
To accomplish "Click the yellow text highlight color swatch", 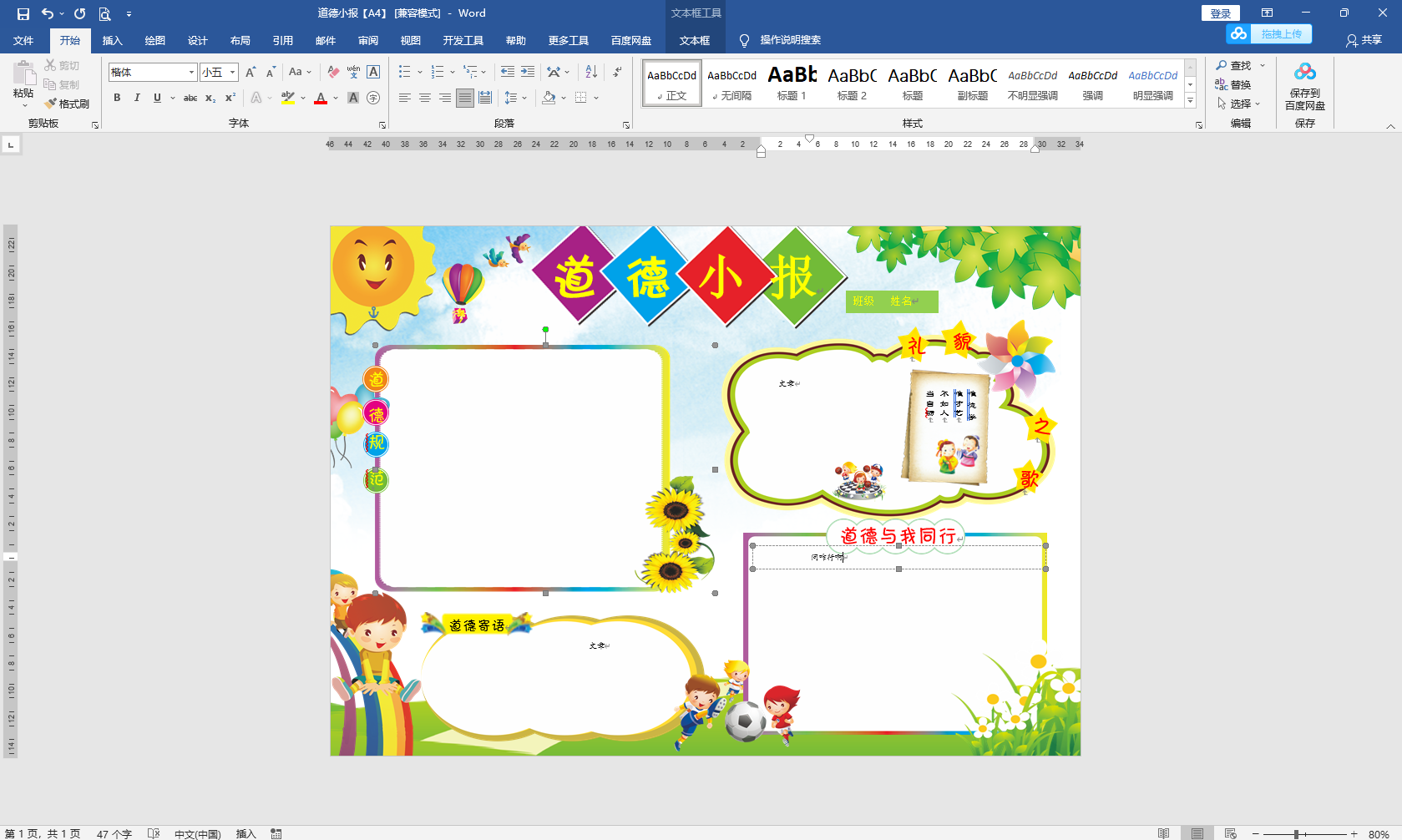I will click(x=288, y=98).
